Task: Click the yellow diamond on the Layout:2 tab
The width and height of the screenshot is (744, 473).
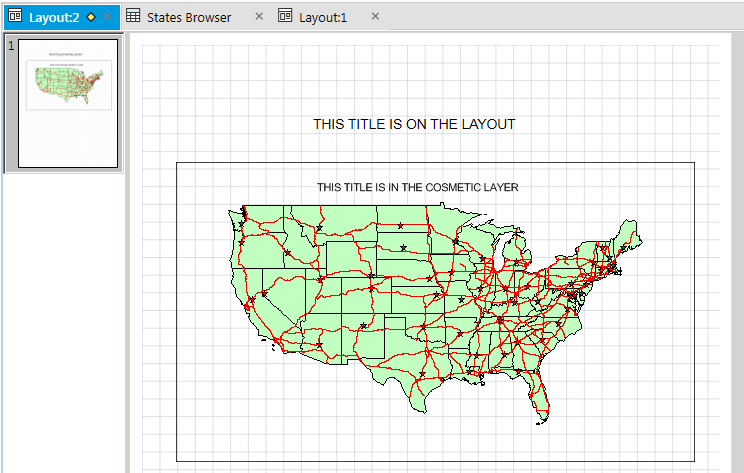Action: tap(91, 17)
